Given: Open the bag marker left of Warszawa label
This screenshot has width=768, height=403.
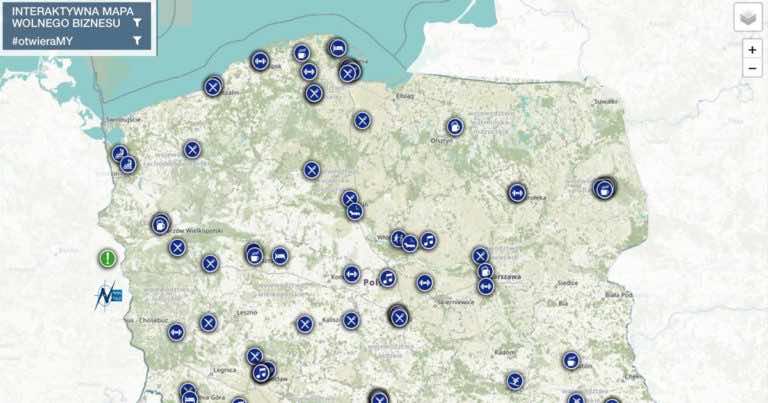Looking at the screenshot, I should click(x=485, y=271).
